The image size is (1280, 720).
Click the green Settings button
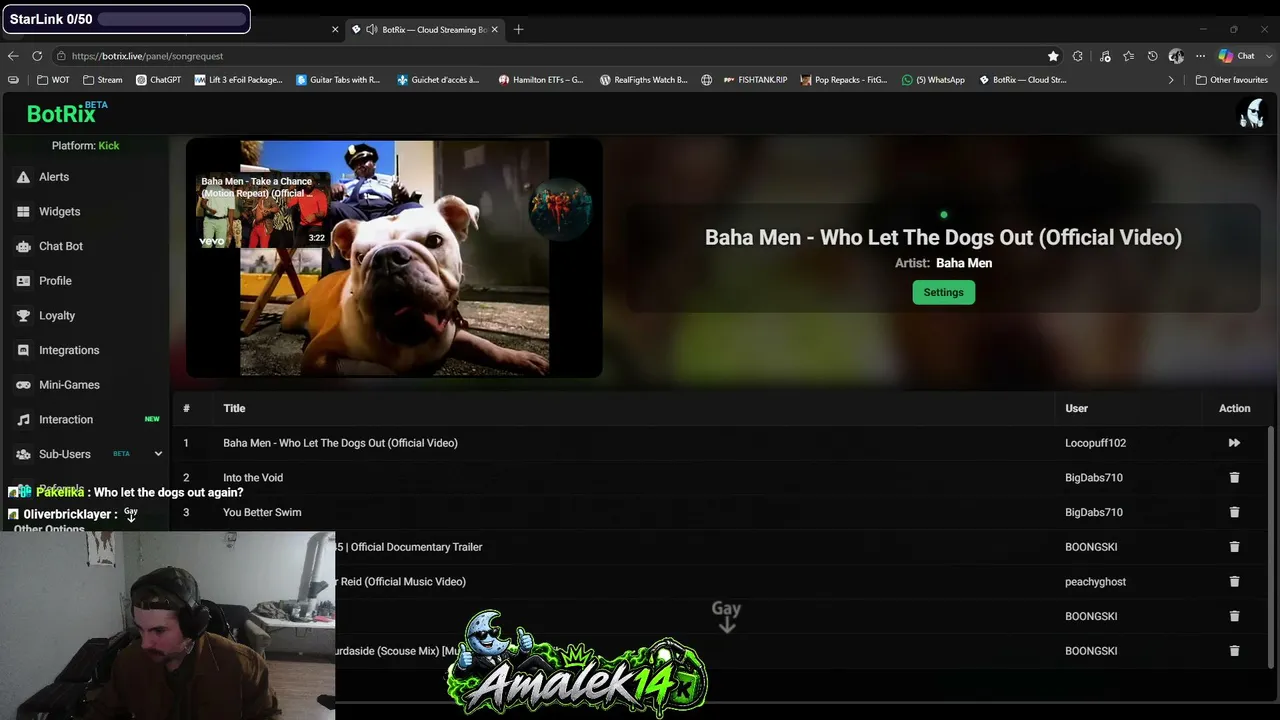click(x=943, y=292)
